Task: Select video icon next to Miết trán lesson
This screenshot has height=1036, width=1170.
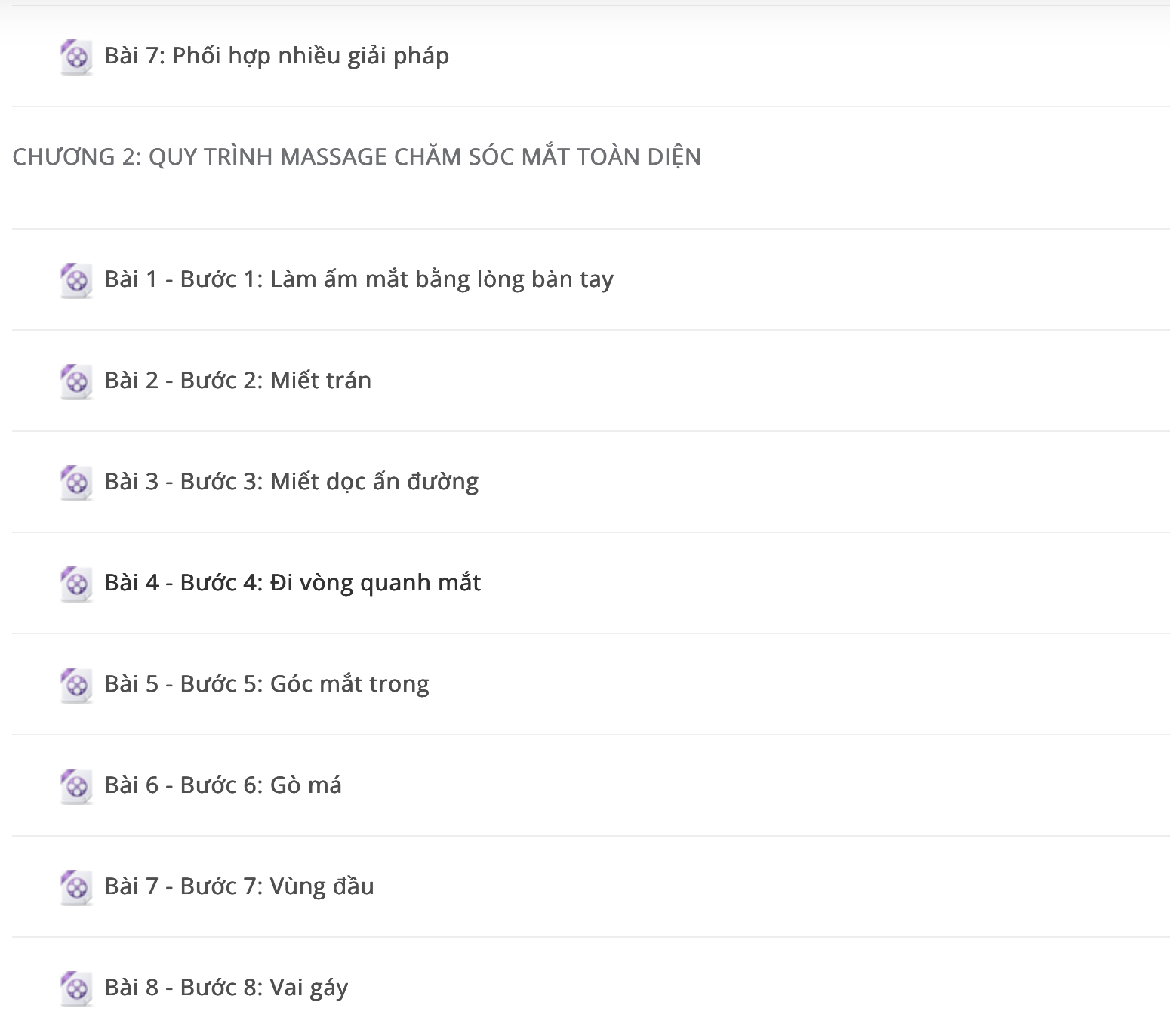Action: pyautogui.click(x=76, y=381)
